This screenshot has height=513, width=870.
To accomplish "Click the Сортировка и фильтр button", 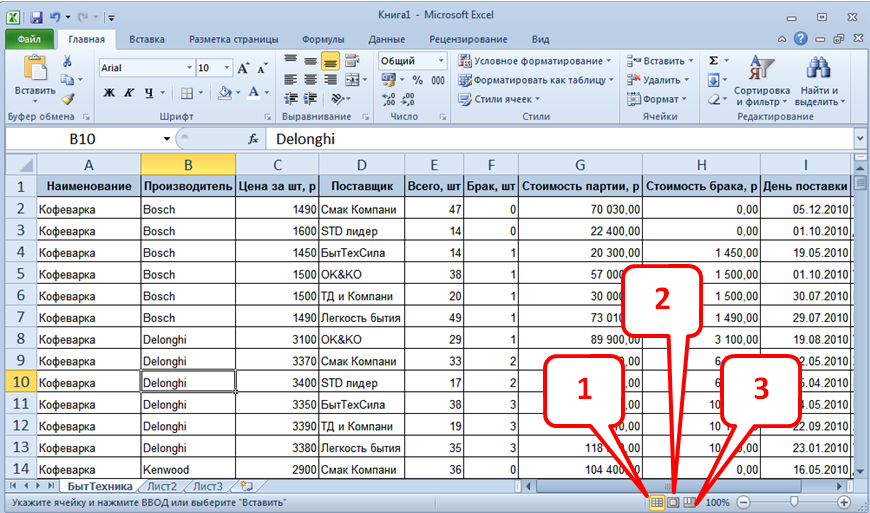I will (x=761, y=82).
